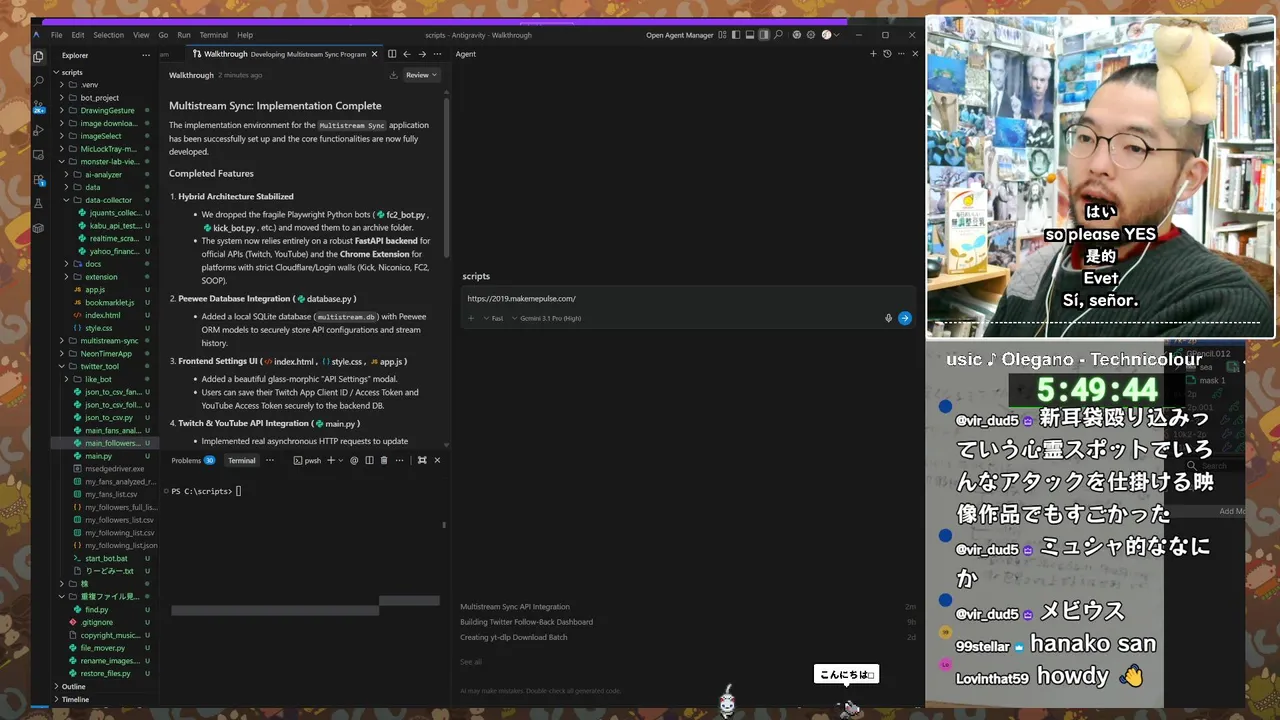Toggle primary side bar visibility
Image resolution: width=1280 pixels, height=720 pixels.
click(x=736, y=35)
